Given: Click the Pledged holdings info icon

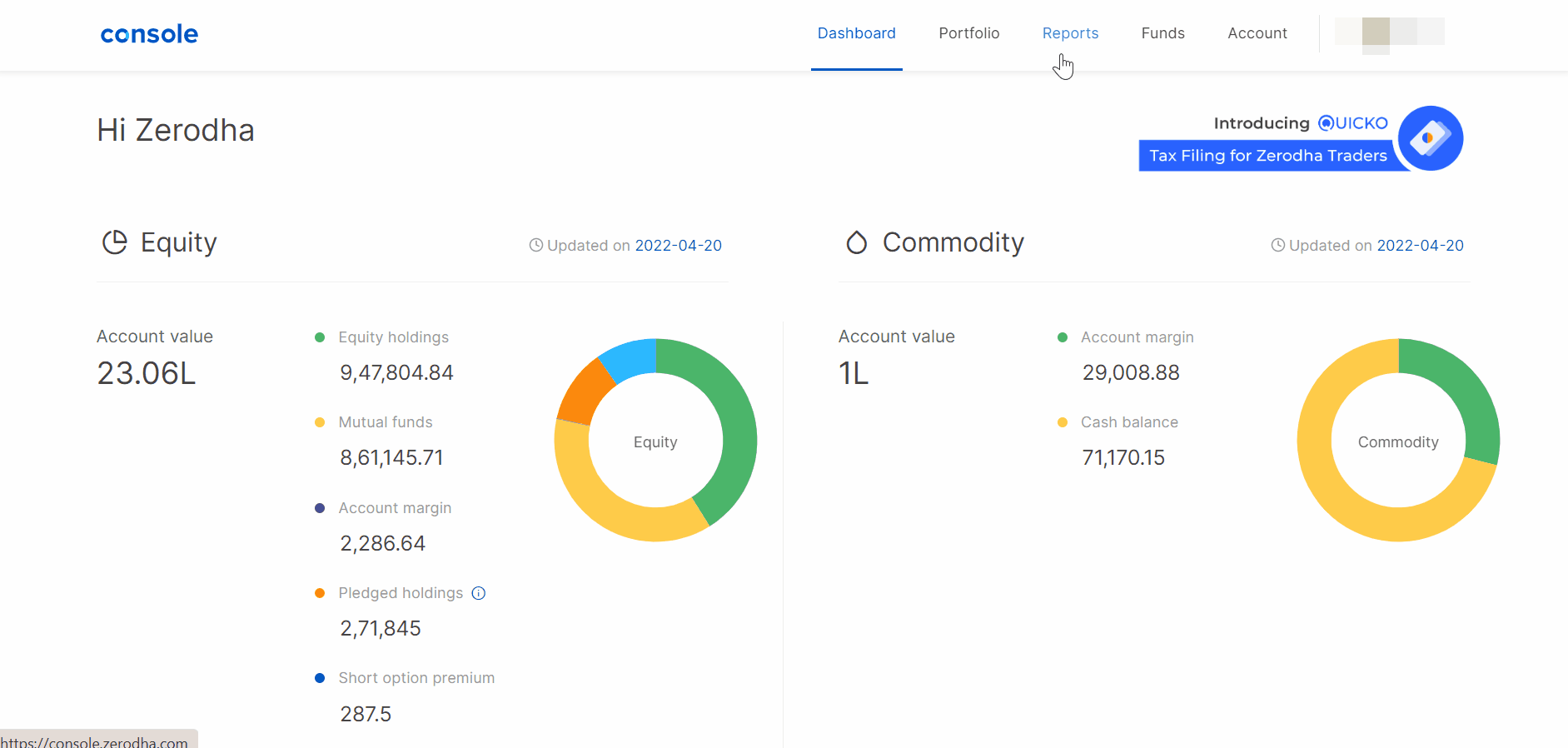Looking at the screenshot, I should point(479,593).
